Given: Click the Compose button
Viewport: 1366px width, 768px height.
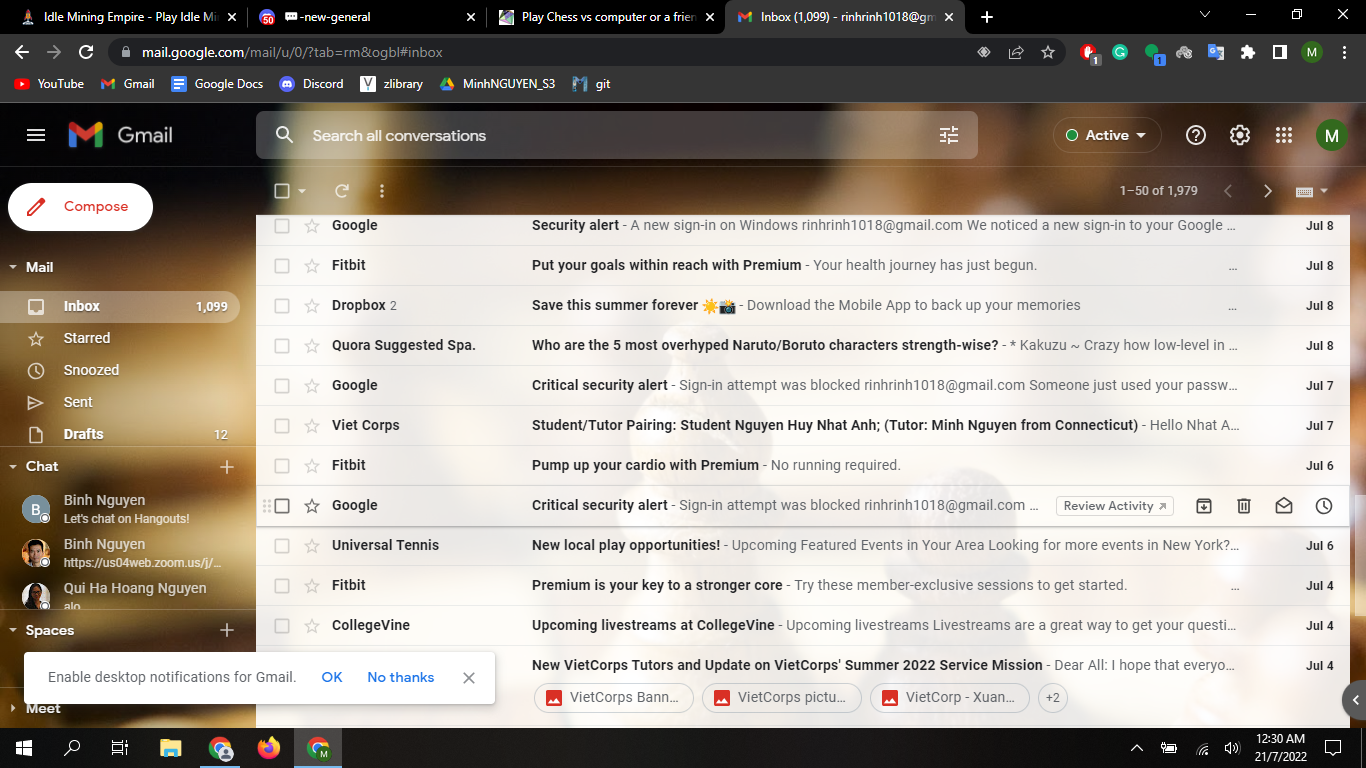Looking at the screenshot, I should pos(81,207).
